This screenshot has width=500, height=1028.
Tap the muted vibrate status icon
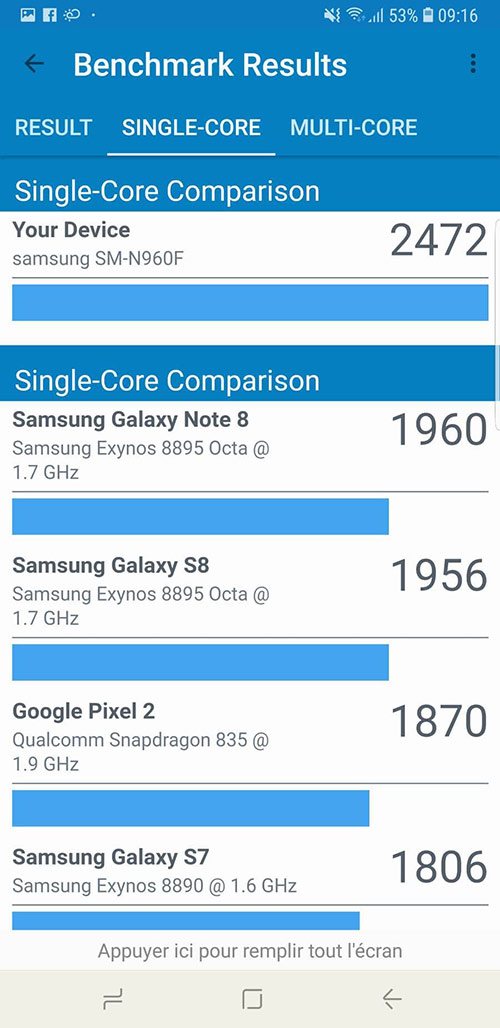pos(332,15)
